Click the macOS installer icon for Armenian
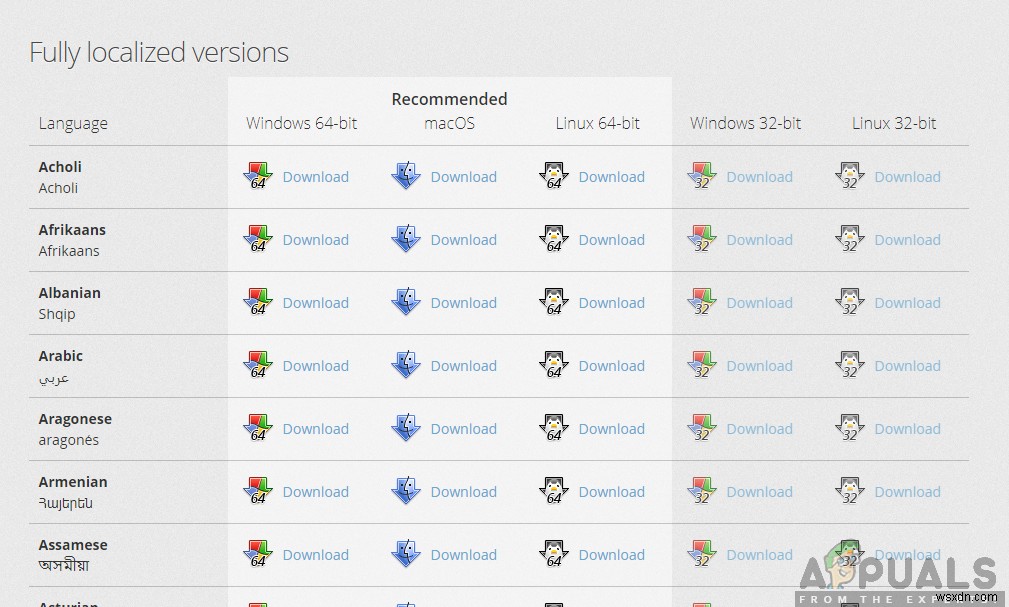This screenshot has width=1009, height=607. (406, 491)
